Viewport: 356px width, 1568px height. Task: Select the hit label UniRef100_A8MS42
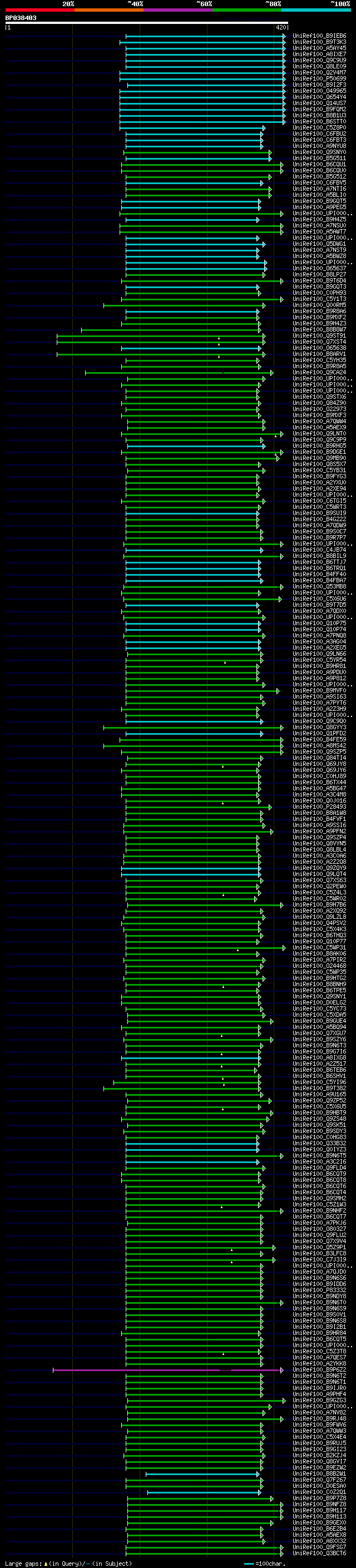319,746
